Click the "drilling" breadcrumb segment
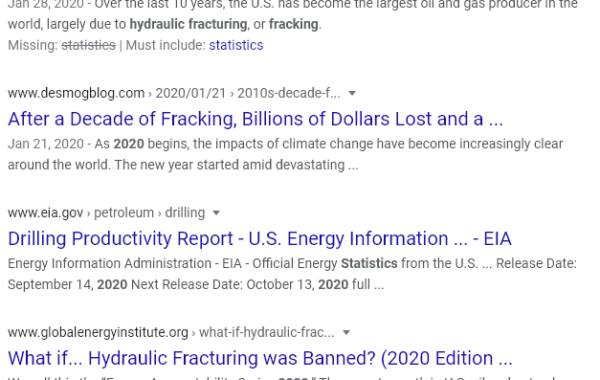 click(x=185, y=213)
